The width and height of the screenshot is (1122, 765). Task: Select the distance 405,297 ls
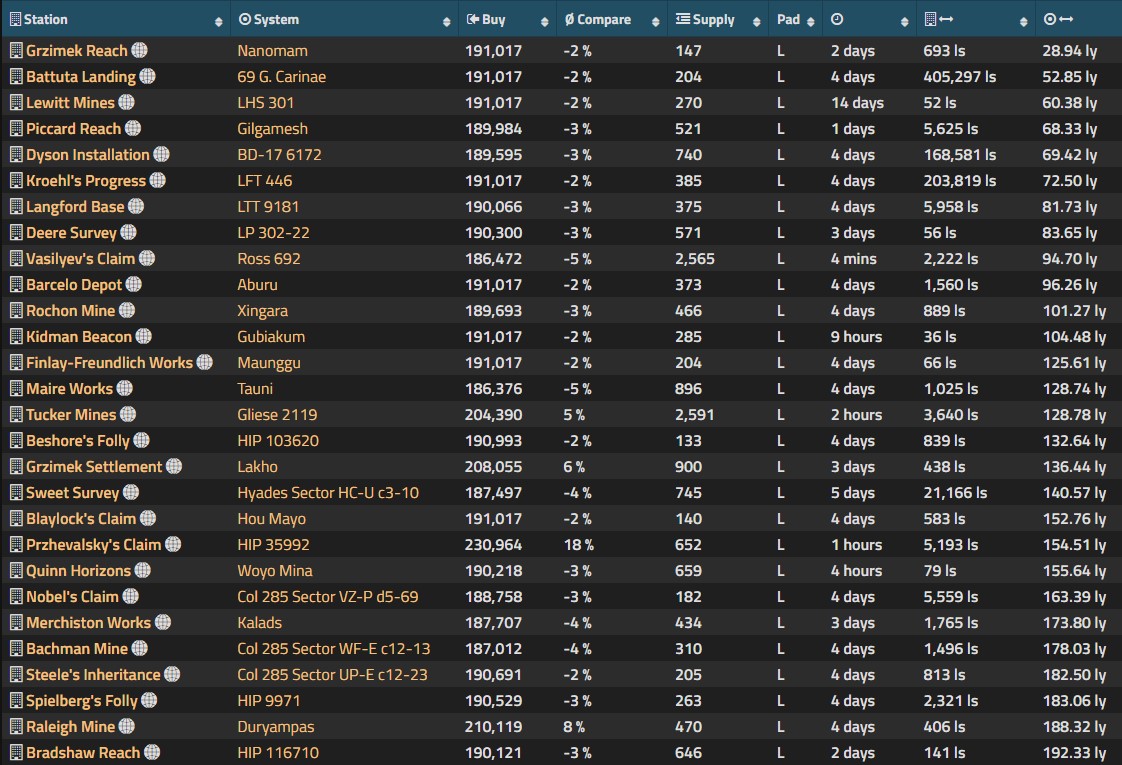960,77
